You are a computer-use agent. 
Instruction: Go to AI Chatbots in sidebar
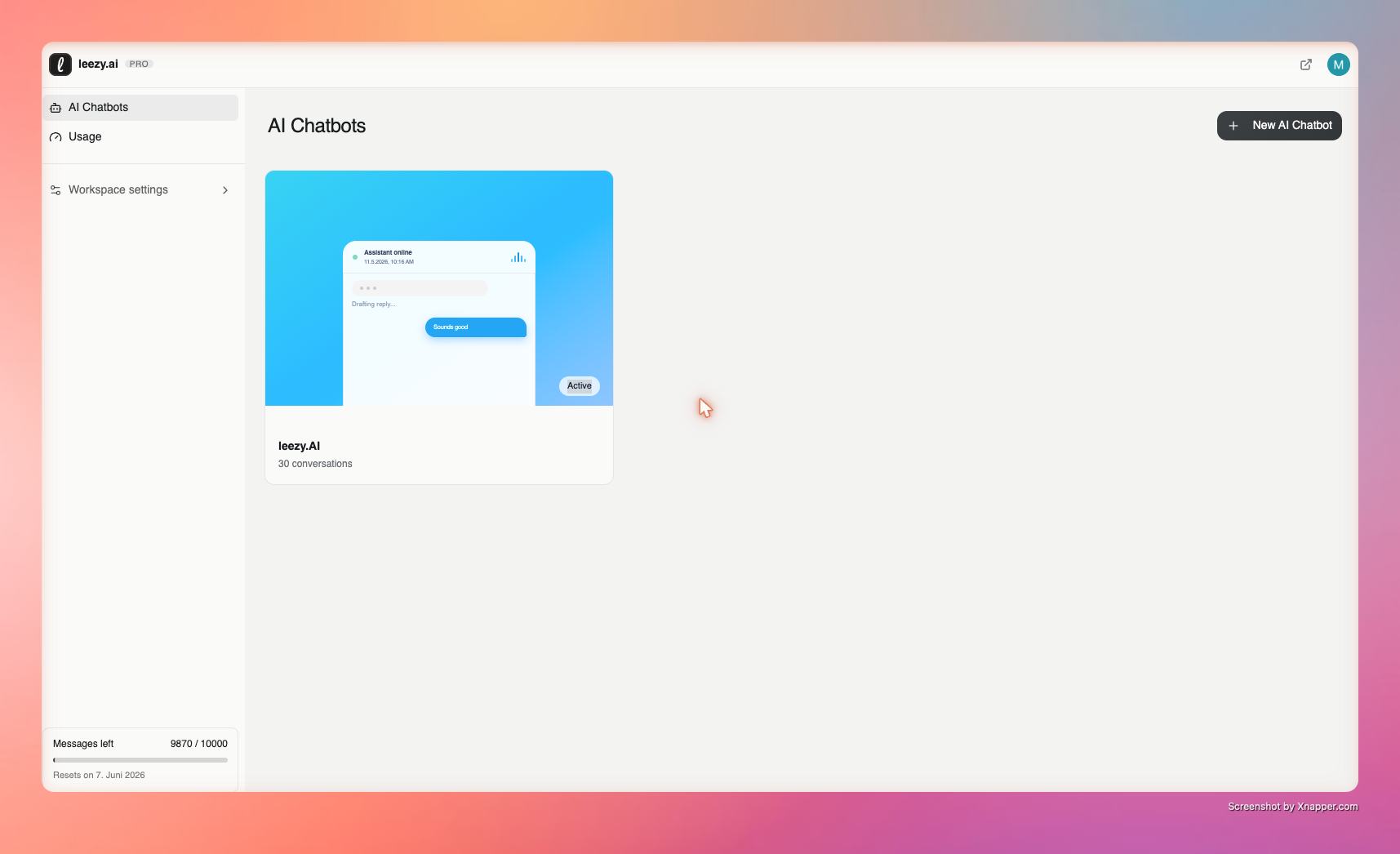(x=140, y=108)
